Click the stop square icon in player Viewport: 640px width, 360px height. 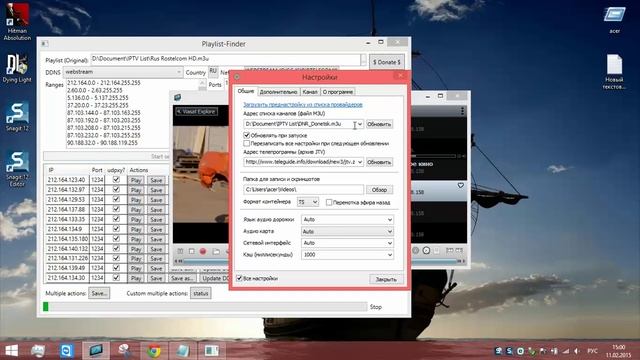point(191,251)
